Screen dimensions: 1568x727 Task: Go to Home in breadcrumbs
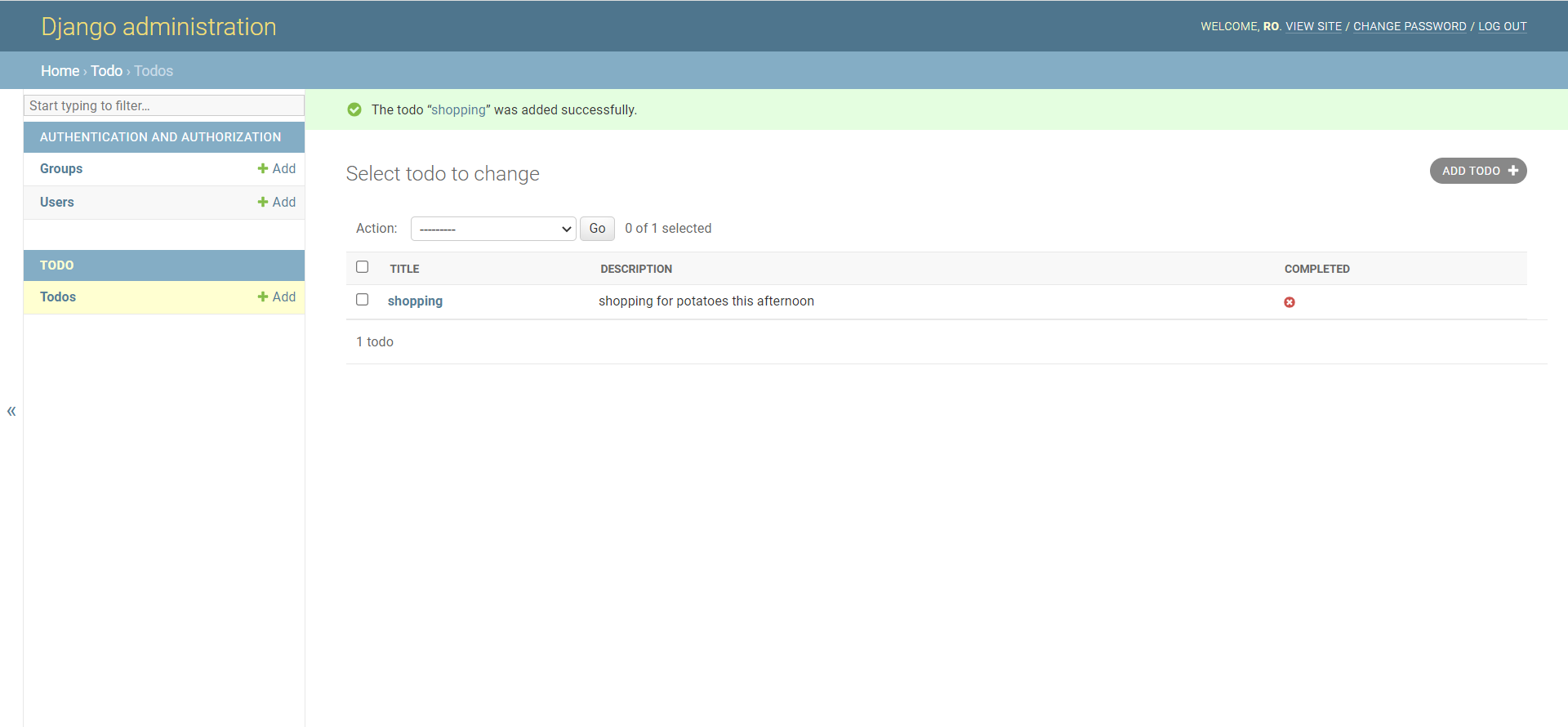pos(60,71)
